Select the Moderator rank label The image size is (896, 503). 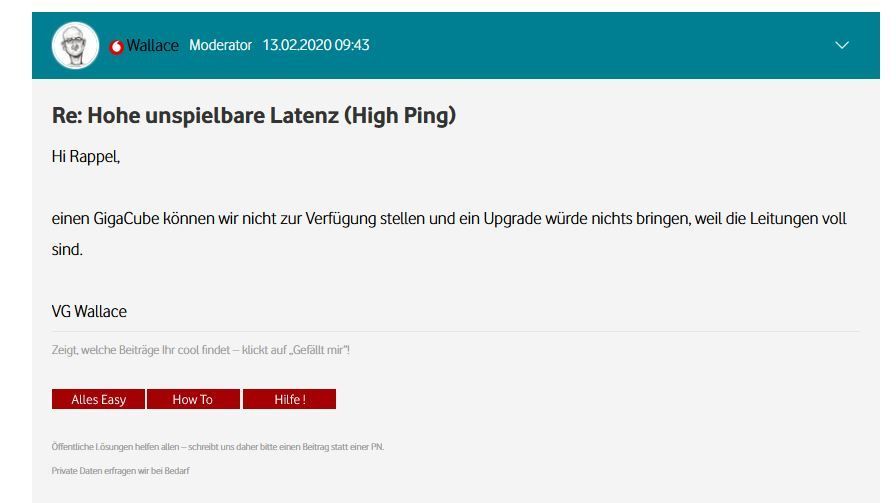tap(220, 45)
